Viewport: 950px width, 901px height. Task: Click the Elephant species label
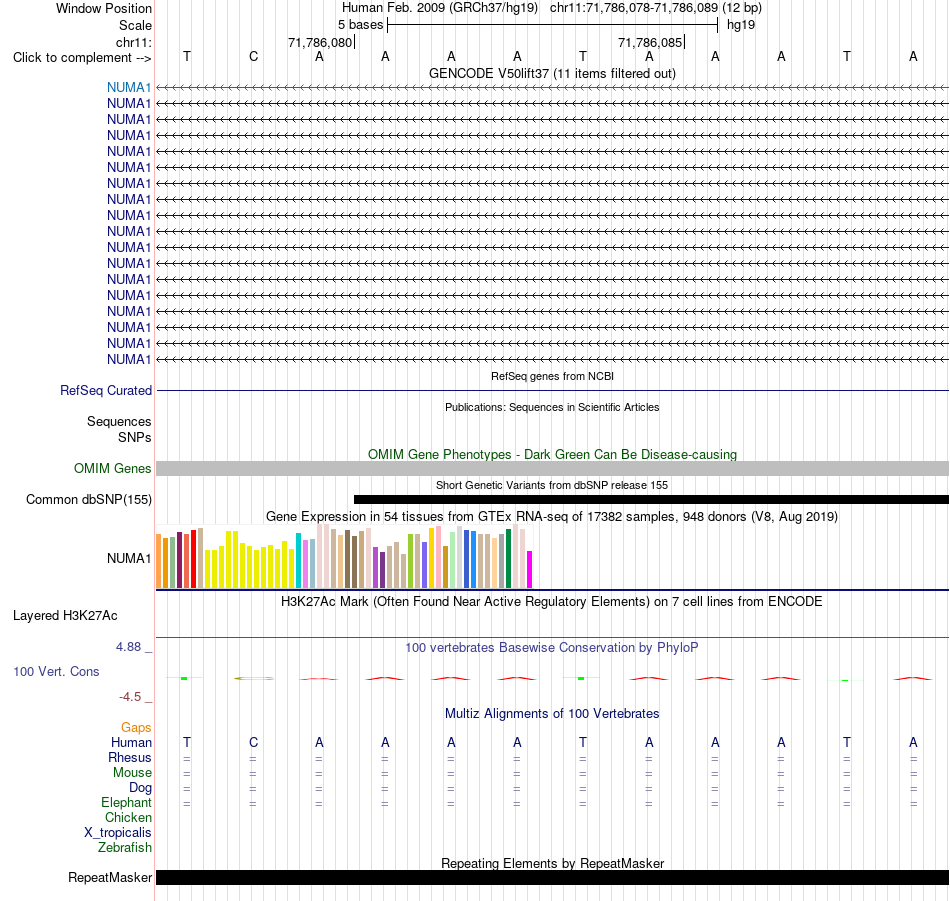[x=126, y=802]
